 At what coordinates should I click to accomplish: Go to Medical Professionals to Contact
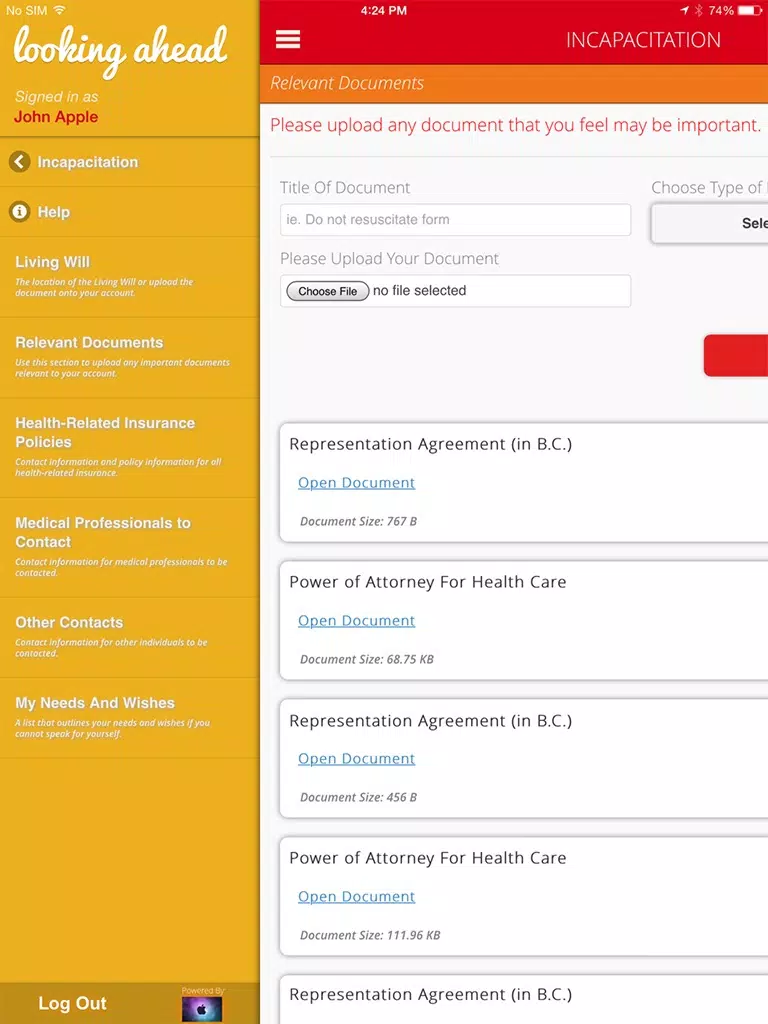(130, 547)
